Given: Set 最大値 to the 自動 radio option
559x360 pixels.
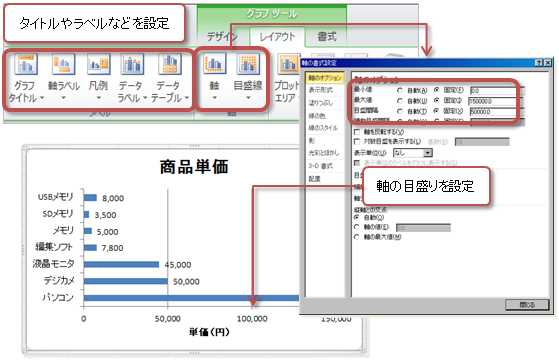Looking at the screenshot, I should pos(400,101).
